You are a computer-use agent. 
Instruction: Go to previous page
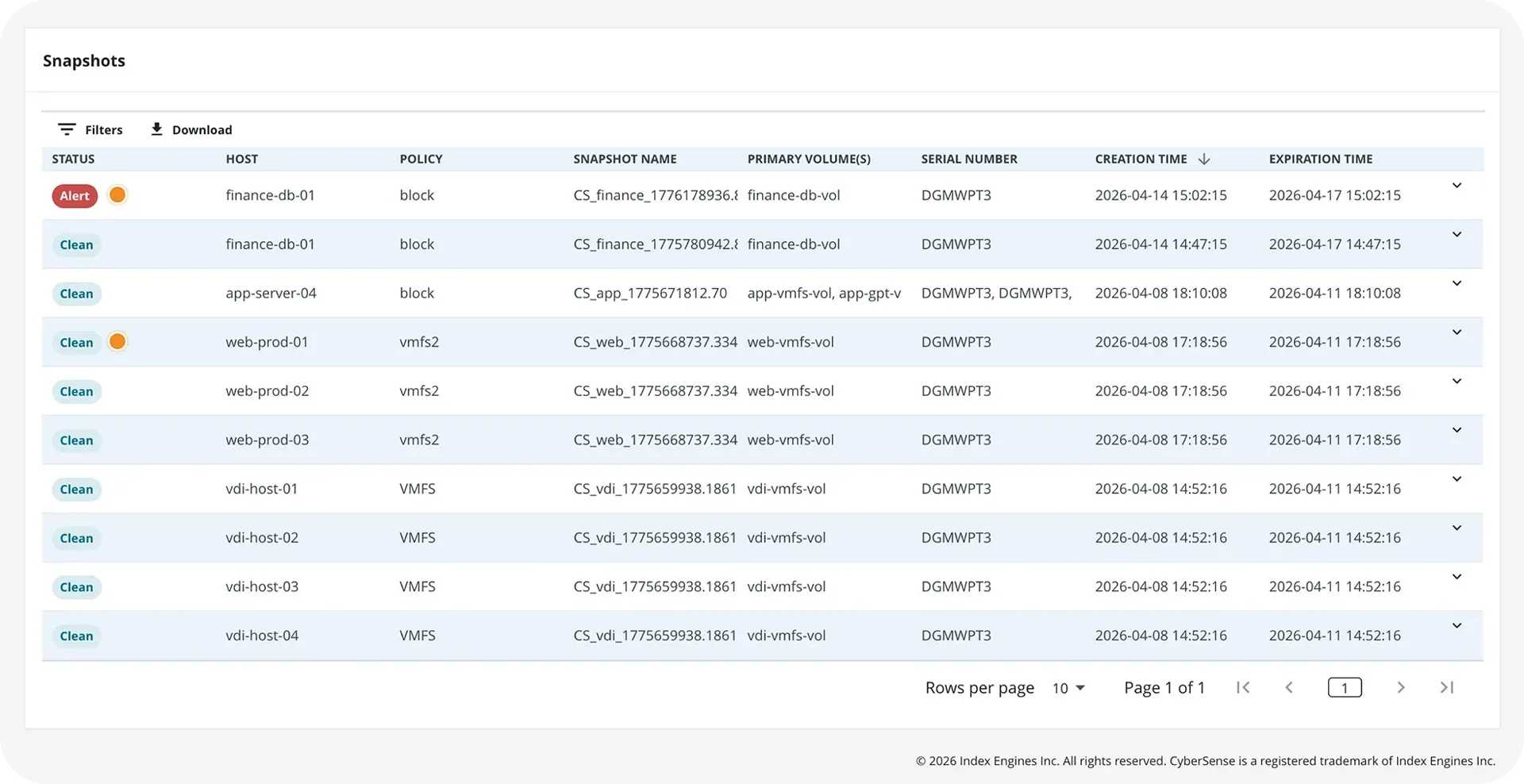[1289, 688]
